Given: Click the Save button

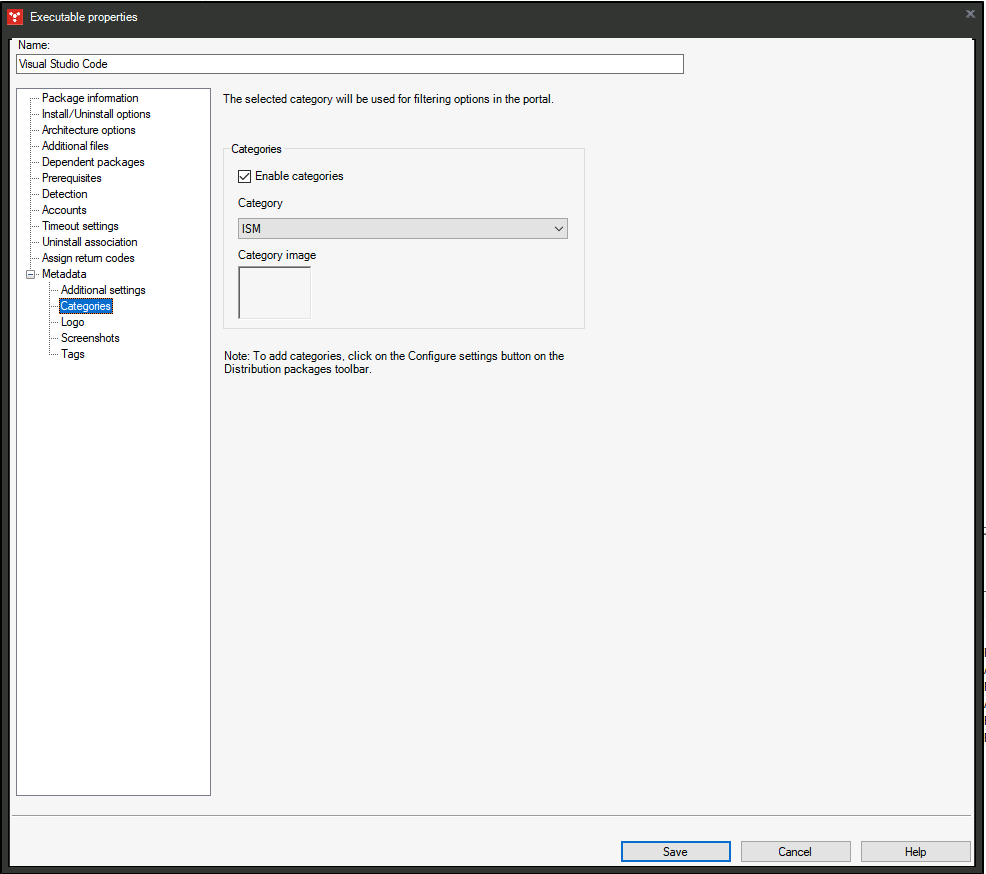Looking at the screenshot, I should [x=675, y=851].
